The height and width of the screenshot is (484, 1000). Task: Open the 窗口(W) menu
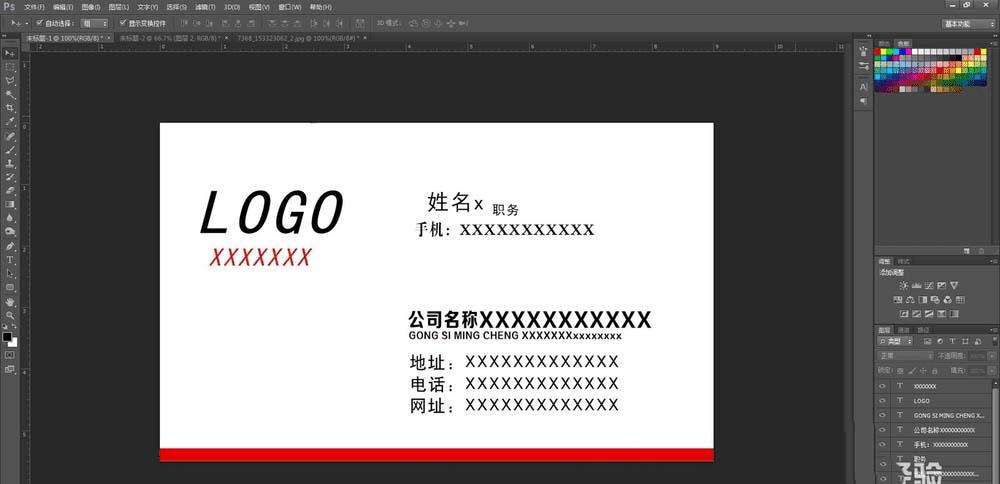[290, 7]
